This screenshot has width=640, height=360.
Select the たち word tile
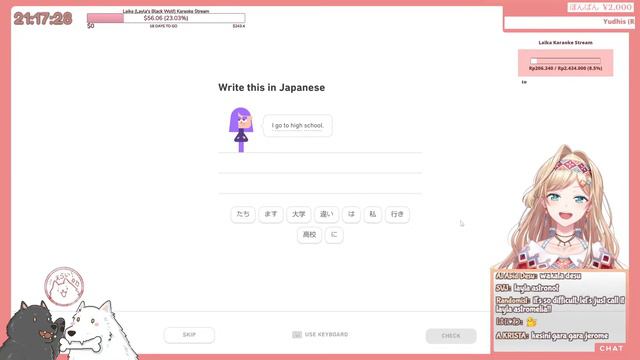point(243,214)
